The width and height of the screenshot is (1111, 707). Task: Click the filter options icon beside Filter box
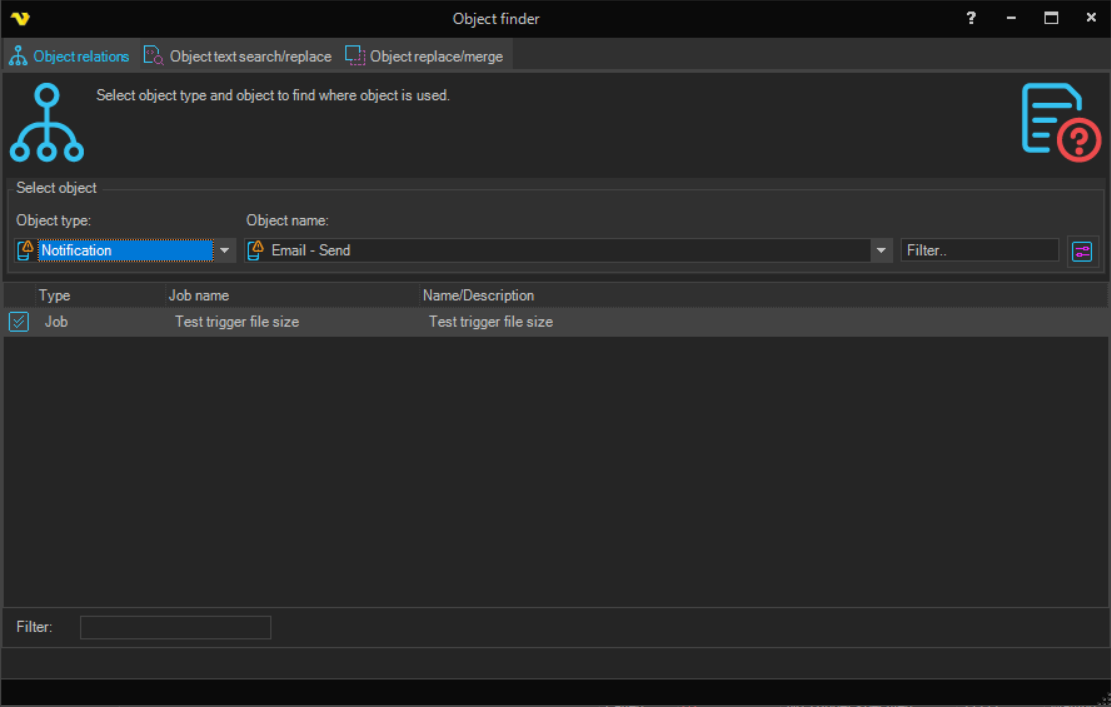(x=1082, y=251)
